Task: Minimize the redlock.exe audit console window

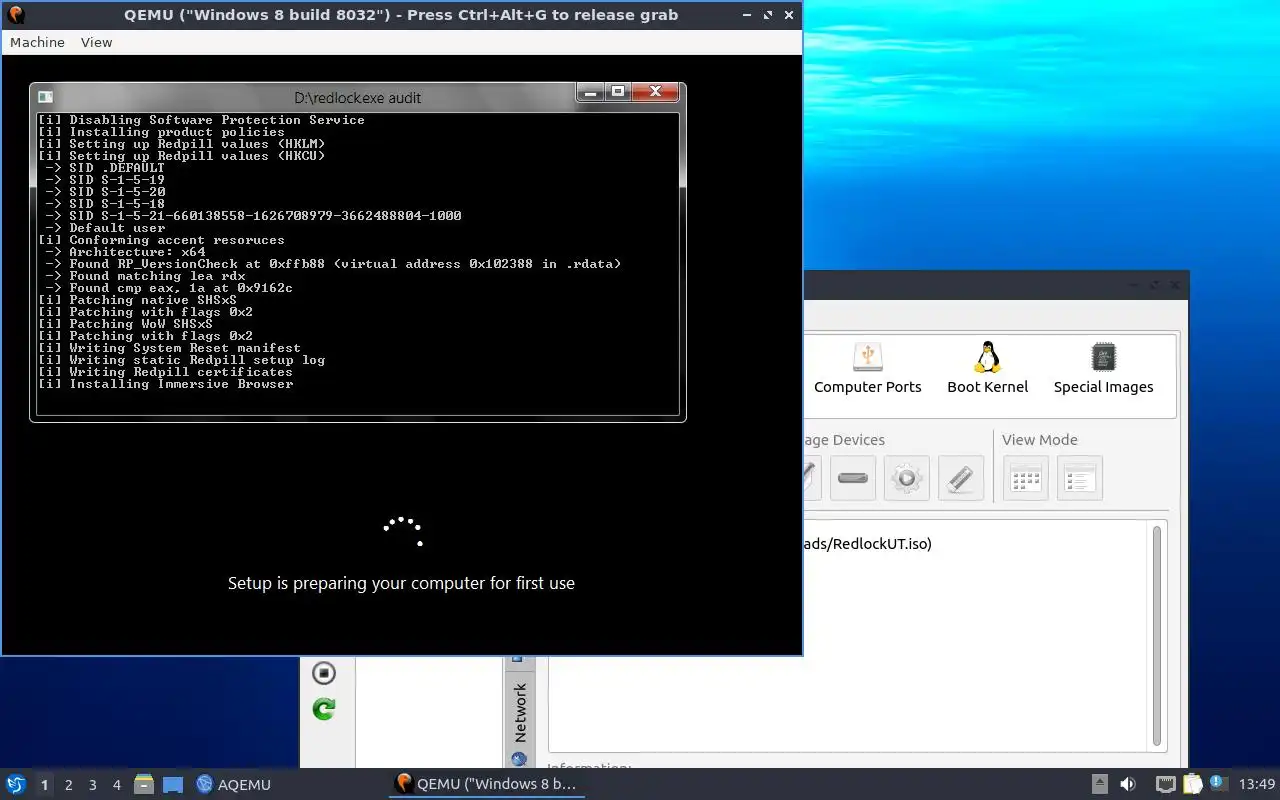Action: click(x=591, y=91)
